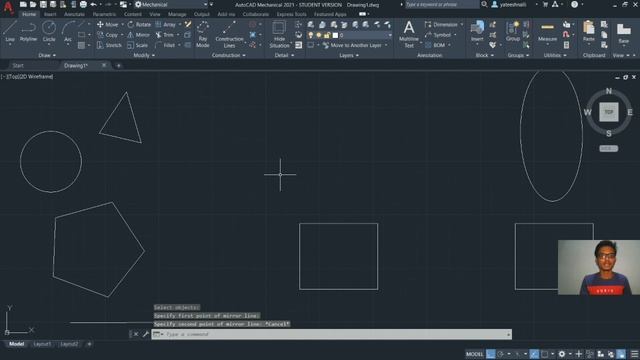Click the Construction Lines tool
The height and width of the screenshot is (360, 640).
coord(229,34)
